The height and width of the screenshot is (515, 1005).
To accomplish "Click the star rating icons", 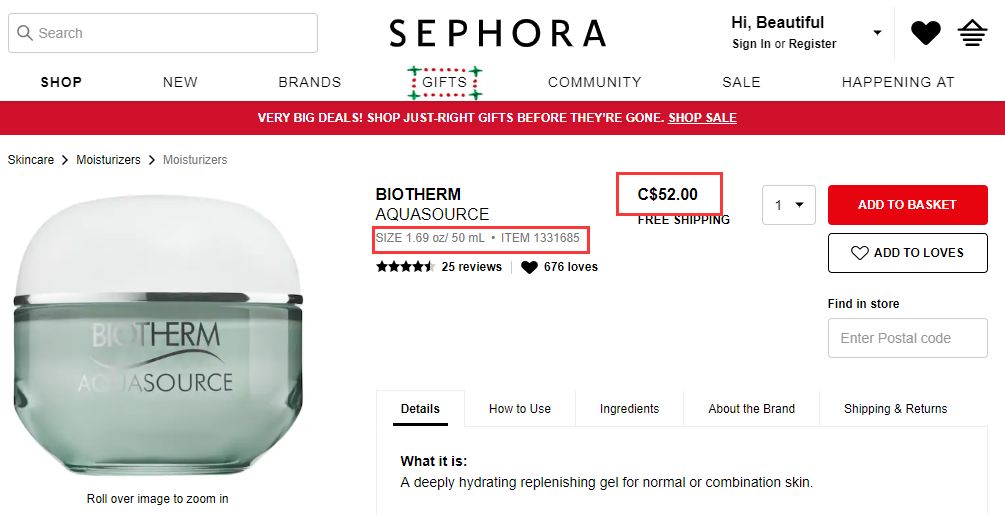I will coord(404,267).
